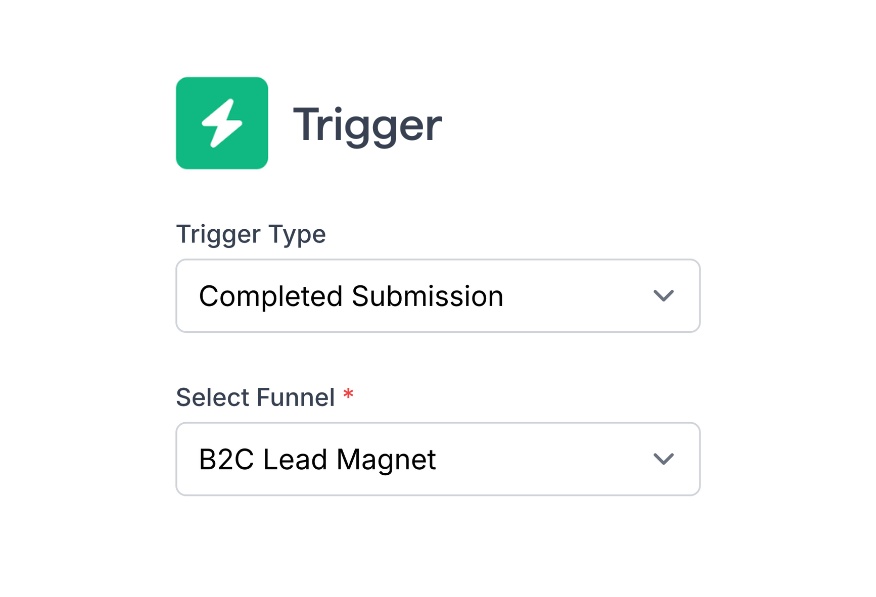Image resolution: width=876 pixels, height=597 pixels.
Task: Click inside the Select Funnel combo box
Action: click(438, 459)
